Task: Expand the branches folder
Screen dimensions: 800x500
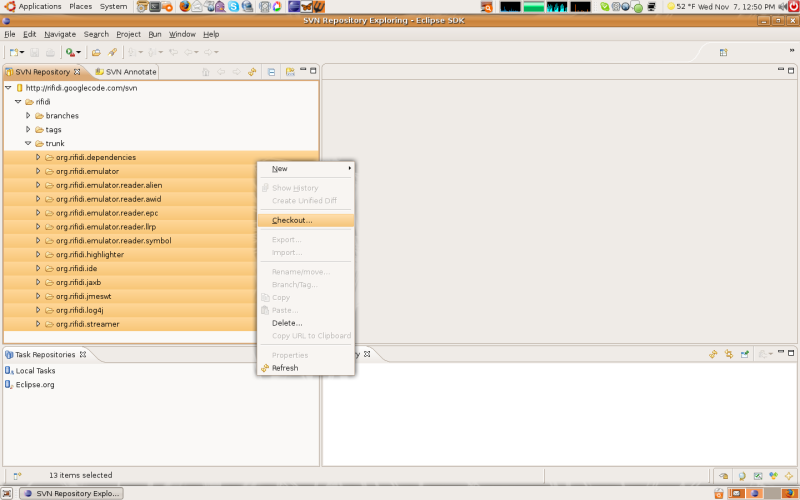Action: (28, 115)
